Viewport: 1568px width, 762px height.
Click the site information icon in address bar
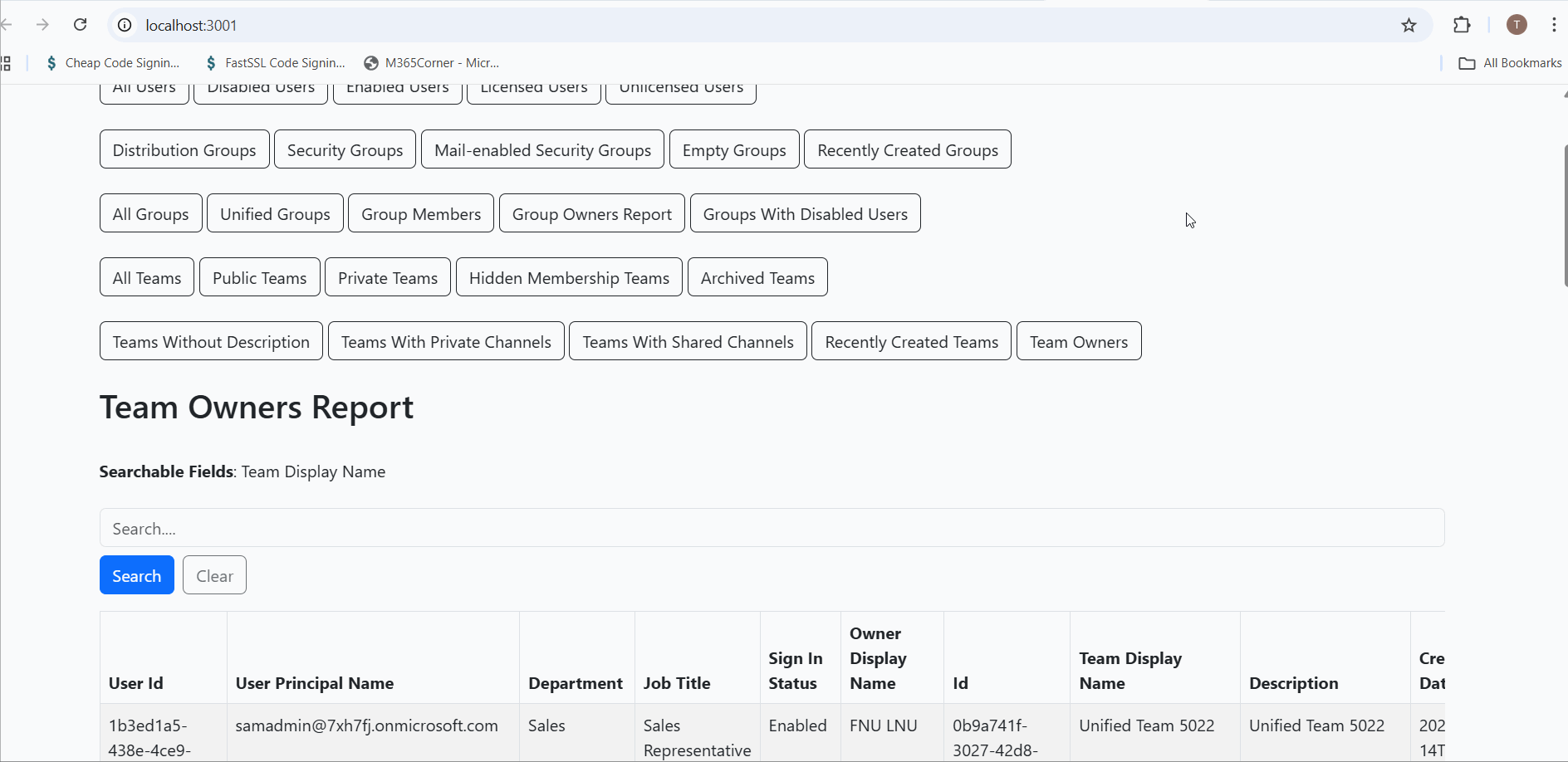point(125,25)
